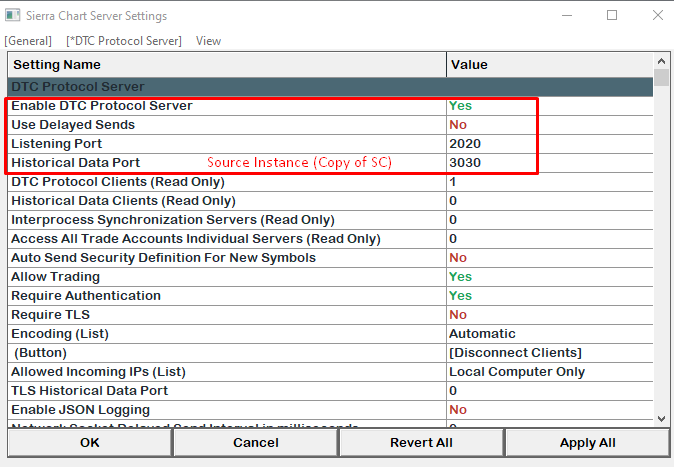Viewport: 674px width, 467px height.
Task: Maximize the Sierra Chart Server Settings window
Action: pos(612,15)
